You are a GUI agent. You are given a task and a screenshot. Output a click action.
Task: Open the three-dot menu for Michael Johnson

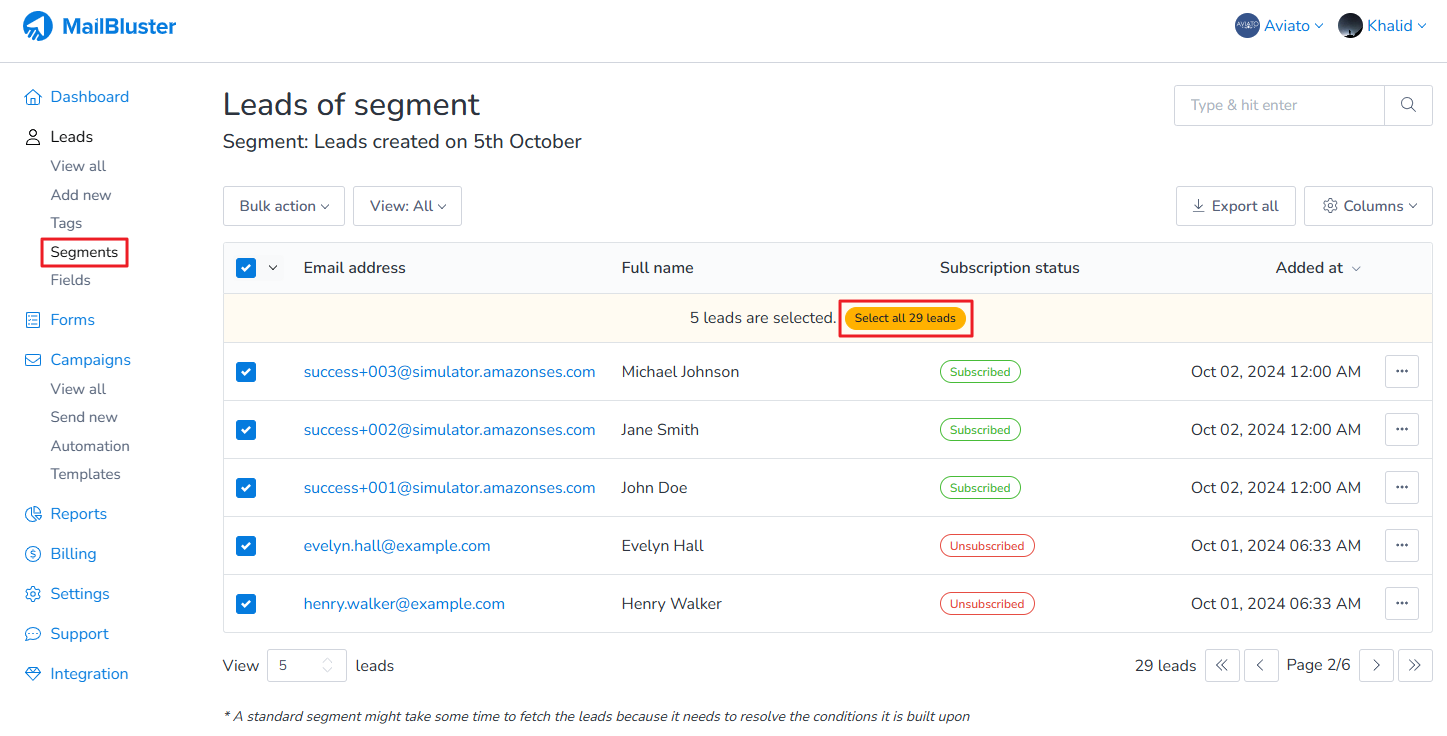pos(1401,372)
